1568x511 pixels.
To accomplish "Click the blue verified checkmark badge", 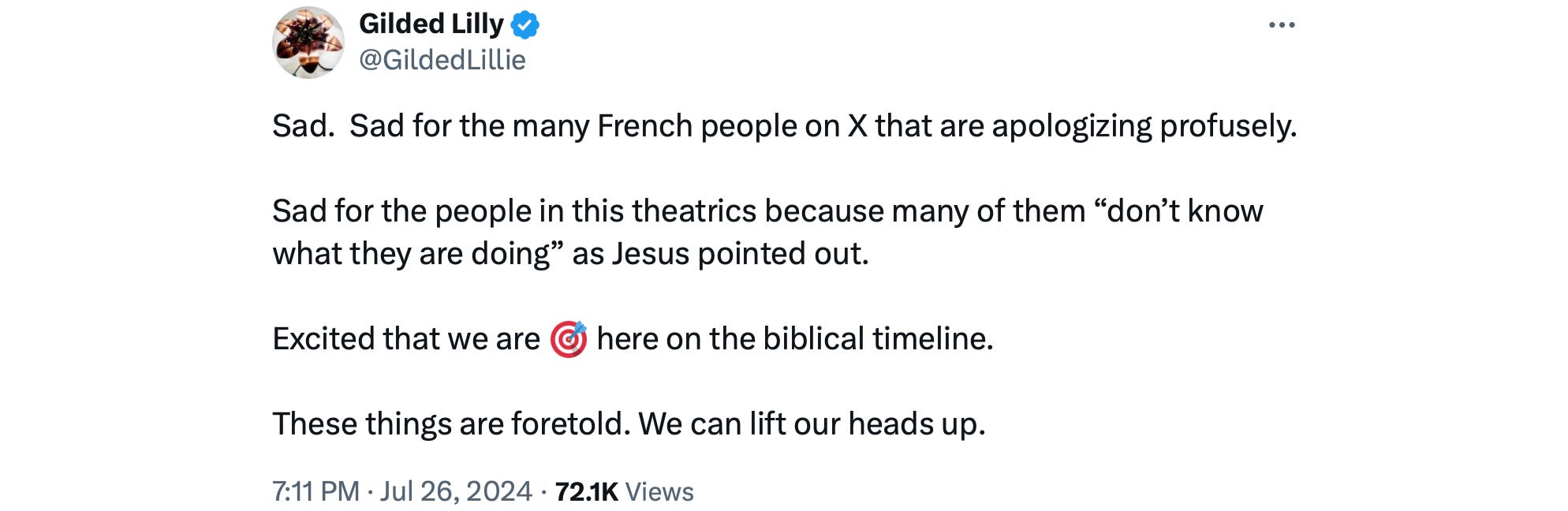I will click(x=525, y=25).
